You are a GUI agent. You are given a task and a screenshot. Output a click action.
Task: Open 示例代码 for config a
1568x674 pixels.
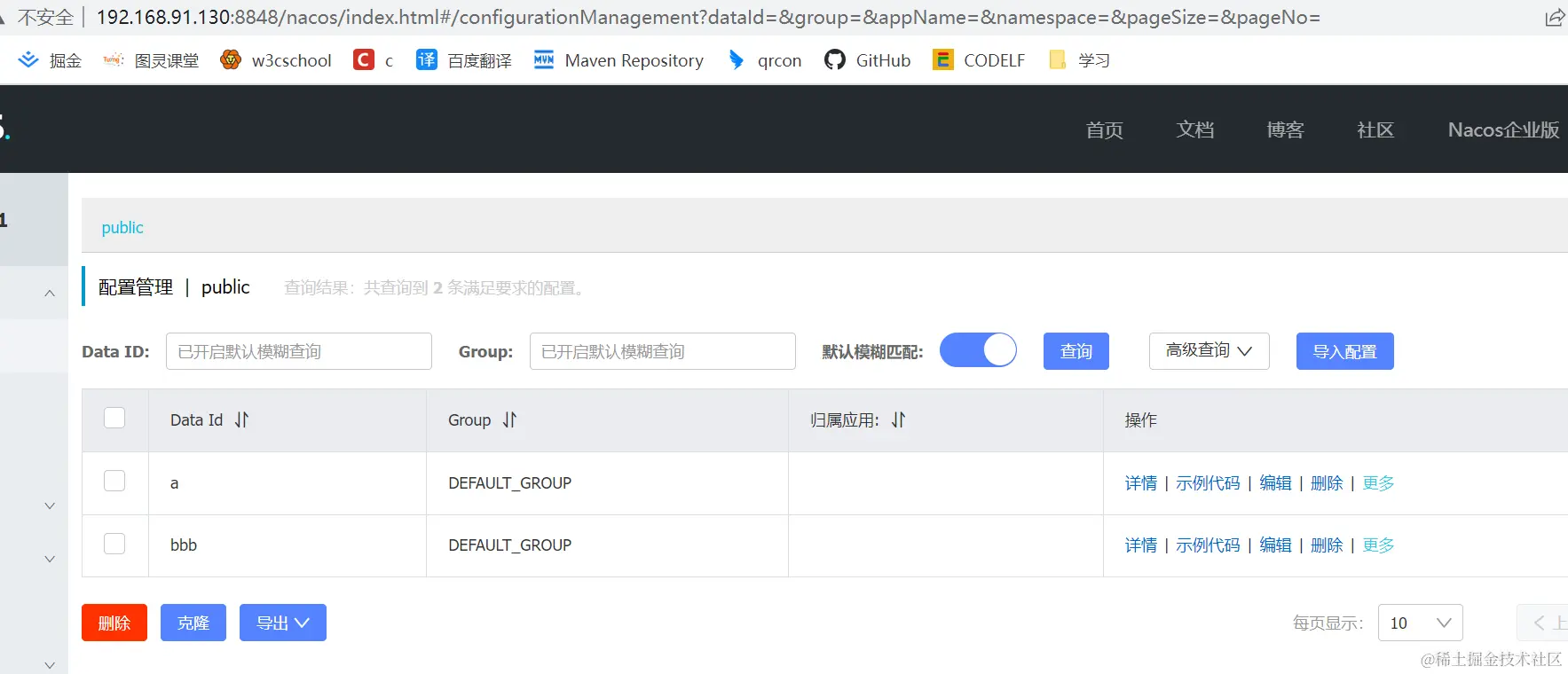(1208, 483)
